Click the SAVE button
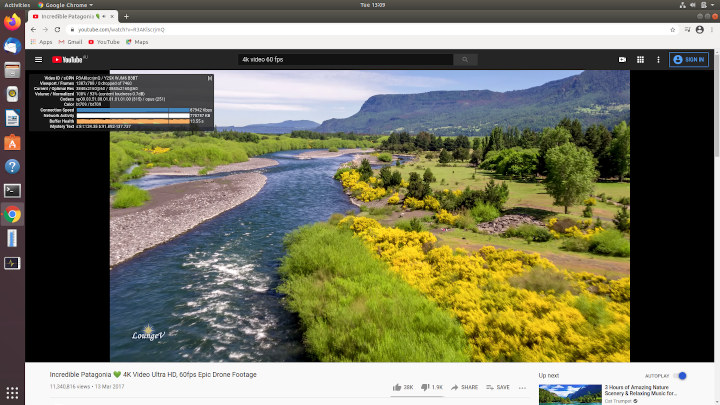The height and width of the screenshot is (405, 720). [x=498, y=388]
